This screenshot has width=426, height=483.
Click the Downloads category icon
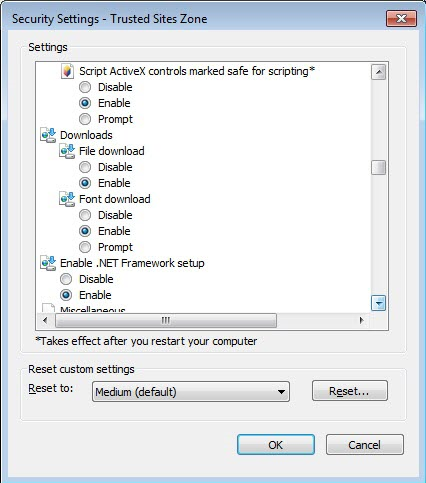(48, 135)
